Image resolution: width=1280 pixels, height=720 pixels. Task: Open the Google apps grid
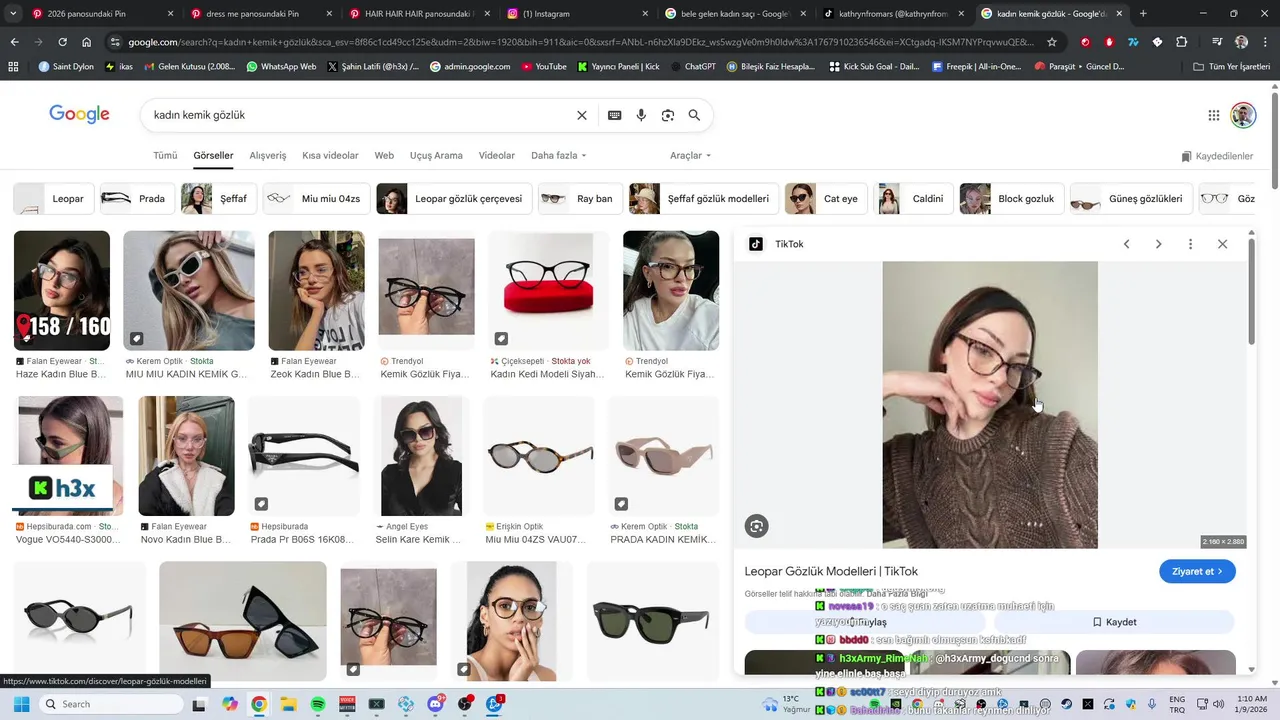point(1214,115)
